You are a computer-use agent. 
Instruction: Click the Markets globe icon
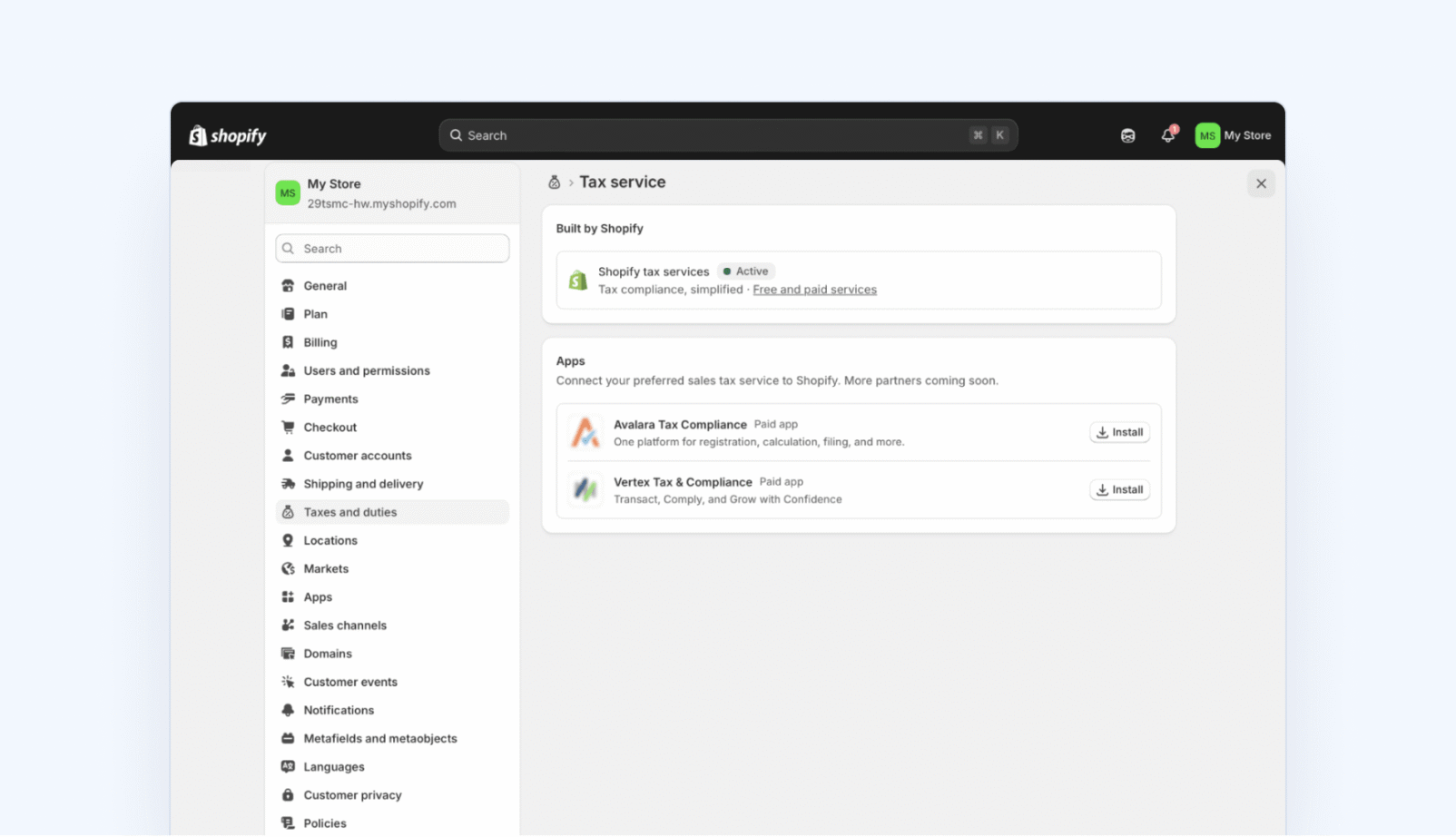click(288, 568)
